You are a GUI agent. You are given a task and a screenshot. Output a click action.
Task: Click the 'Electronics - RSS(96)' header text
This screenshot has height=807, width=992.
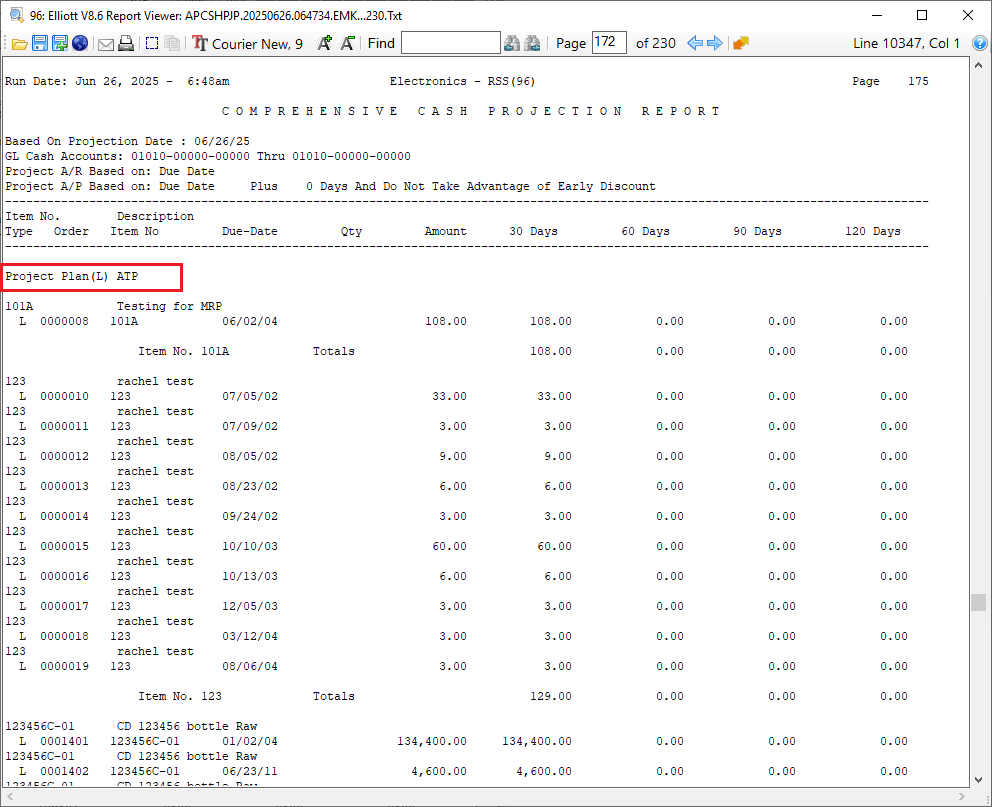point(462,82)
